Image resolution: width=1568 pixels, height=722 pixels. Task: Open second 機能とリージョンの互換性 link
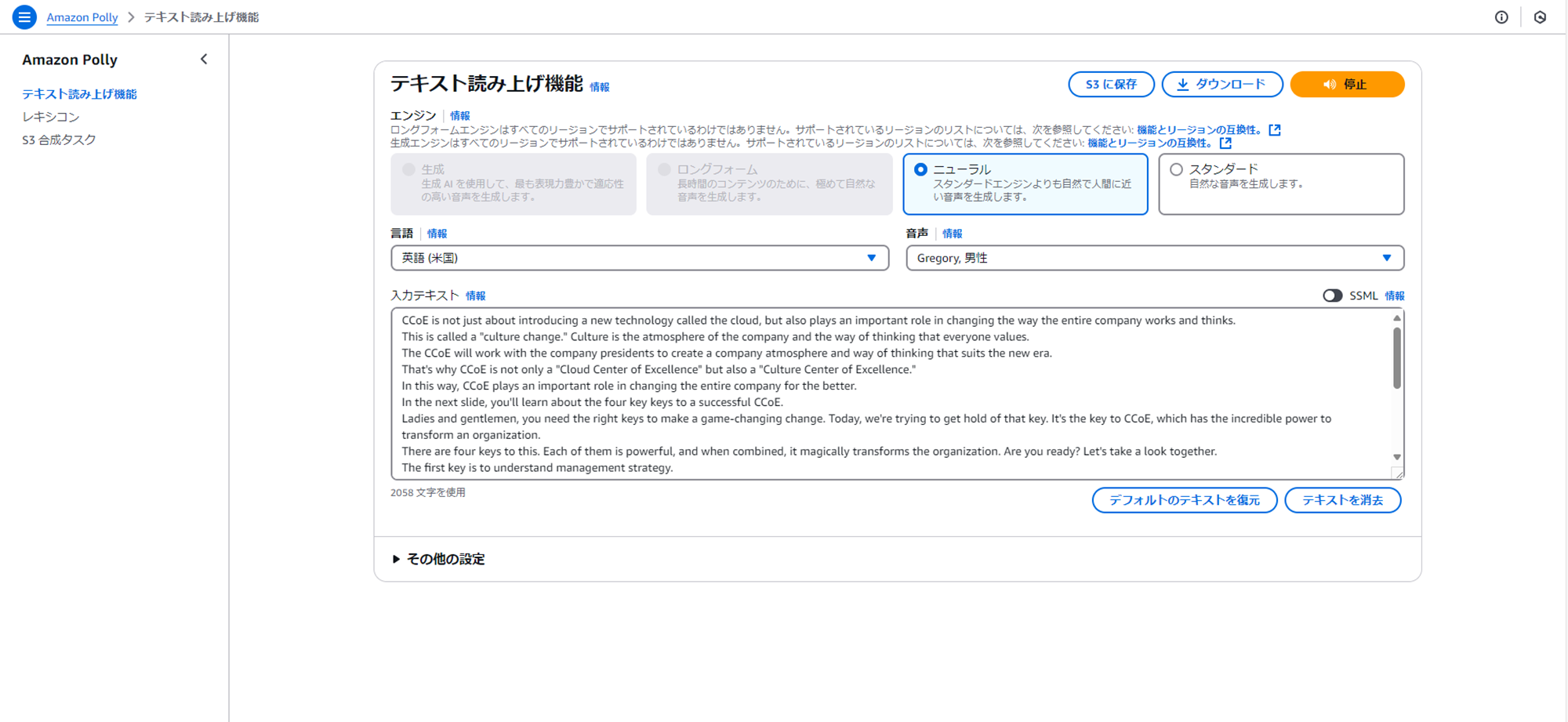tap(1149, 143)
